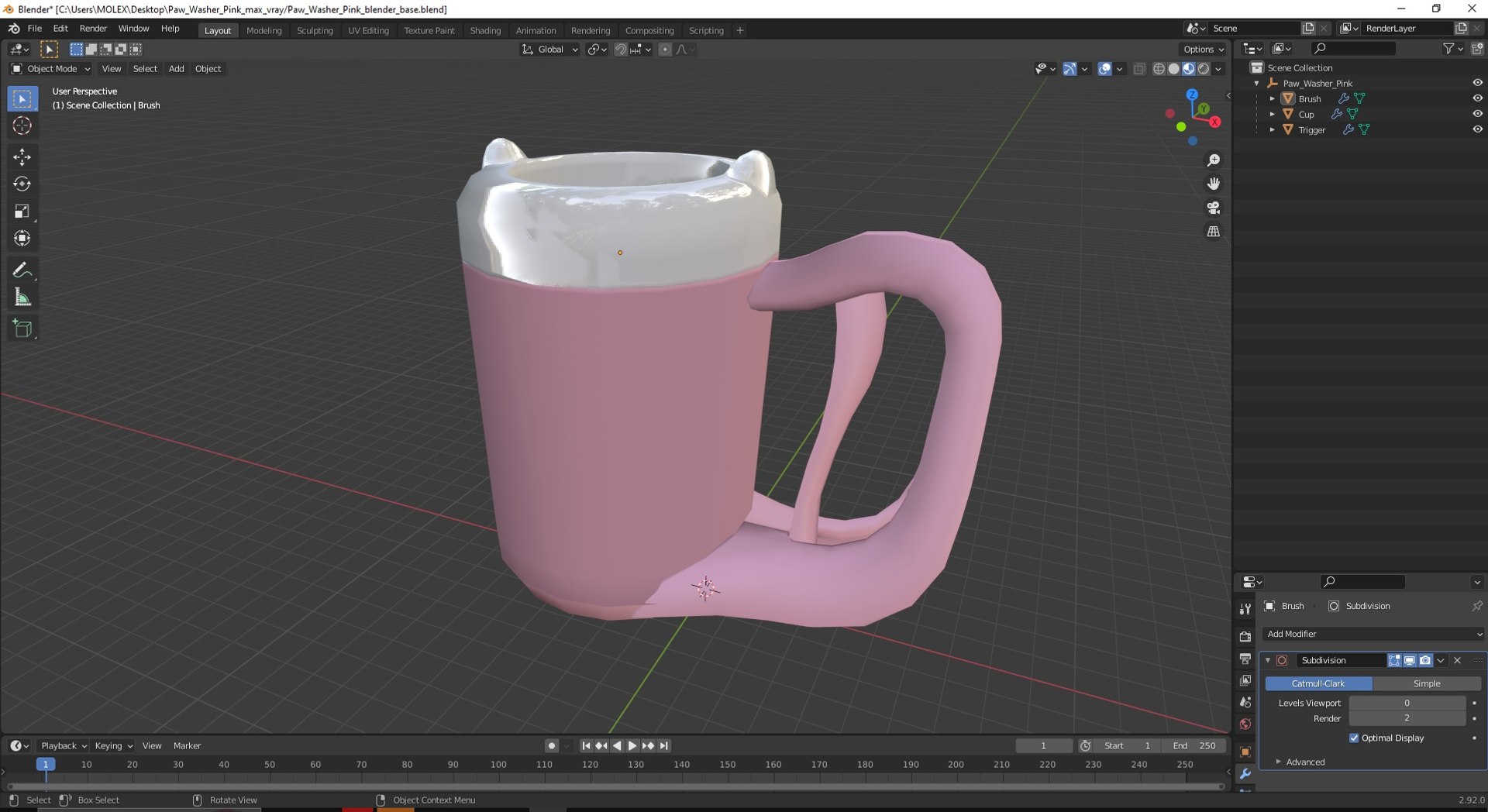Expand the Cup object in outliner
Screen dimensions: 1488x812
(1272, 114)
